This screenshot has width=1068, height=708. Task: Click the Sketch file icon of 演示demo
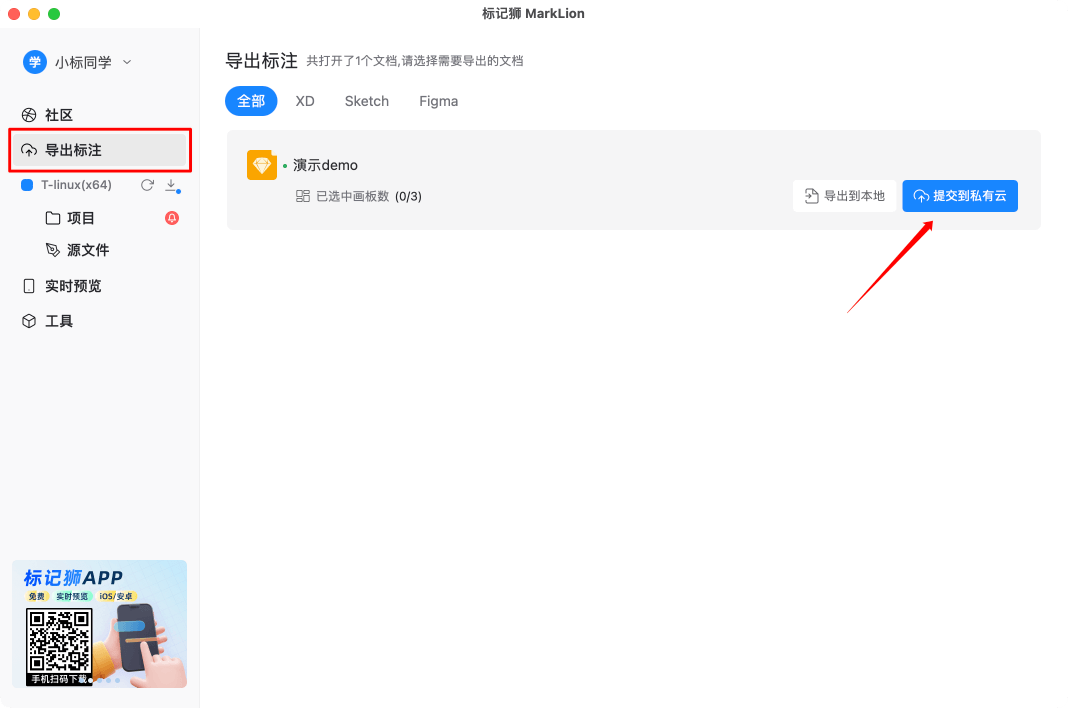tap(262, 165)
